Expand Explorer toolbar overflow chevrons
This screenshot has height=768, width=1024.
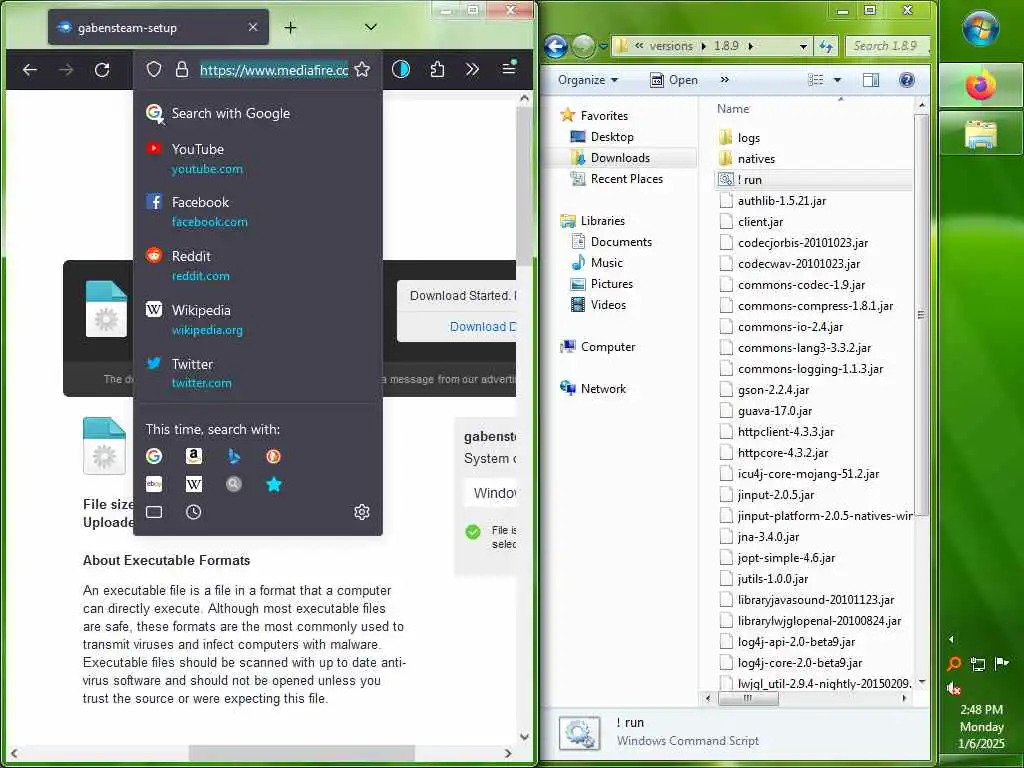tap(724, 80)
